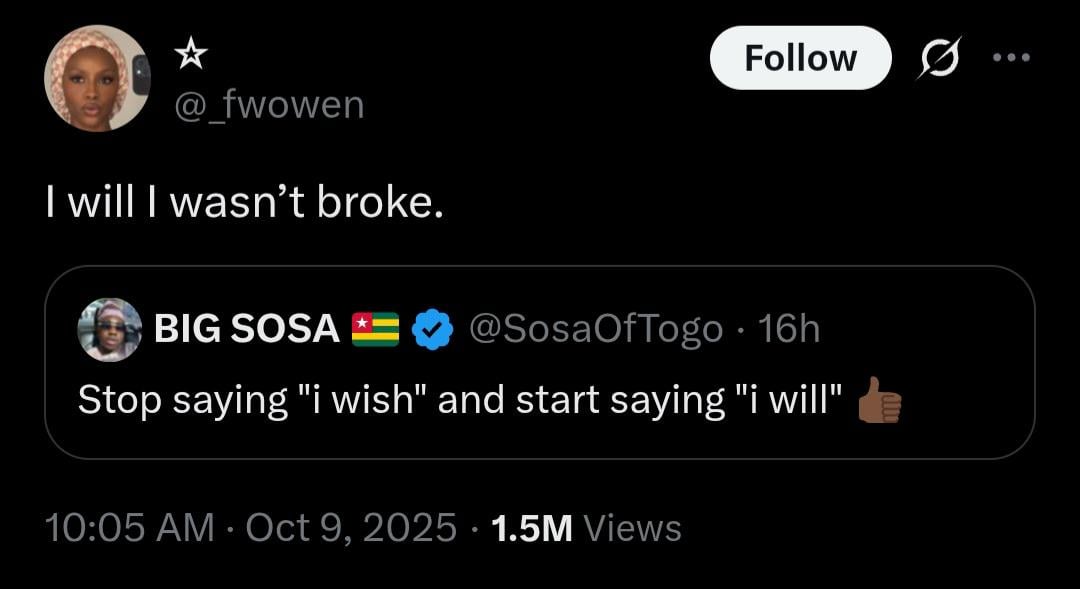This screenshot has height=589, width=1080.
Task: Click the 10:05 AM post time
Action: click(130, 527)
